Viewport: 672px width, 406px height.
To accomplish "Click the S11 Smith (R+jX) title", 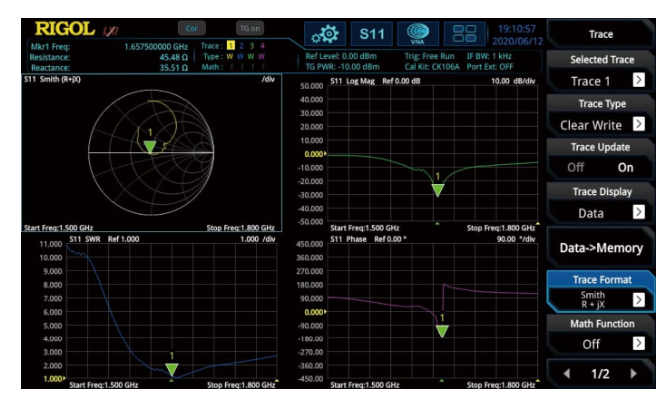I will point(52,79).
